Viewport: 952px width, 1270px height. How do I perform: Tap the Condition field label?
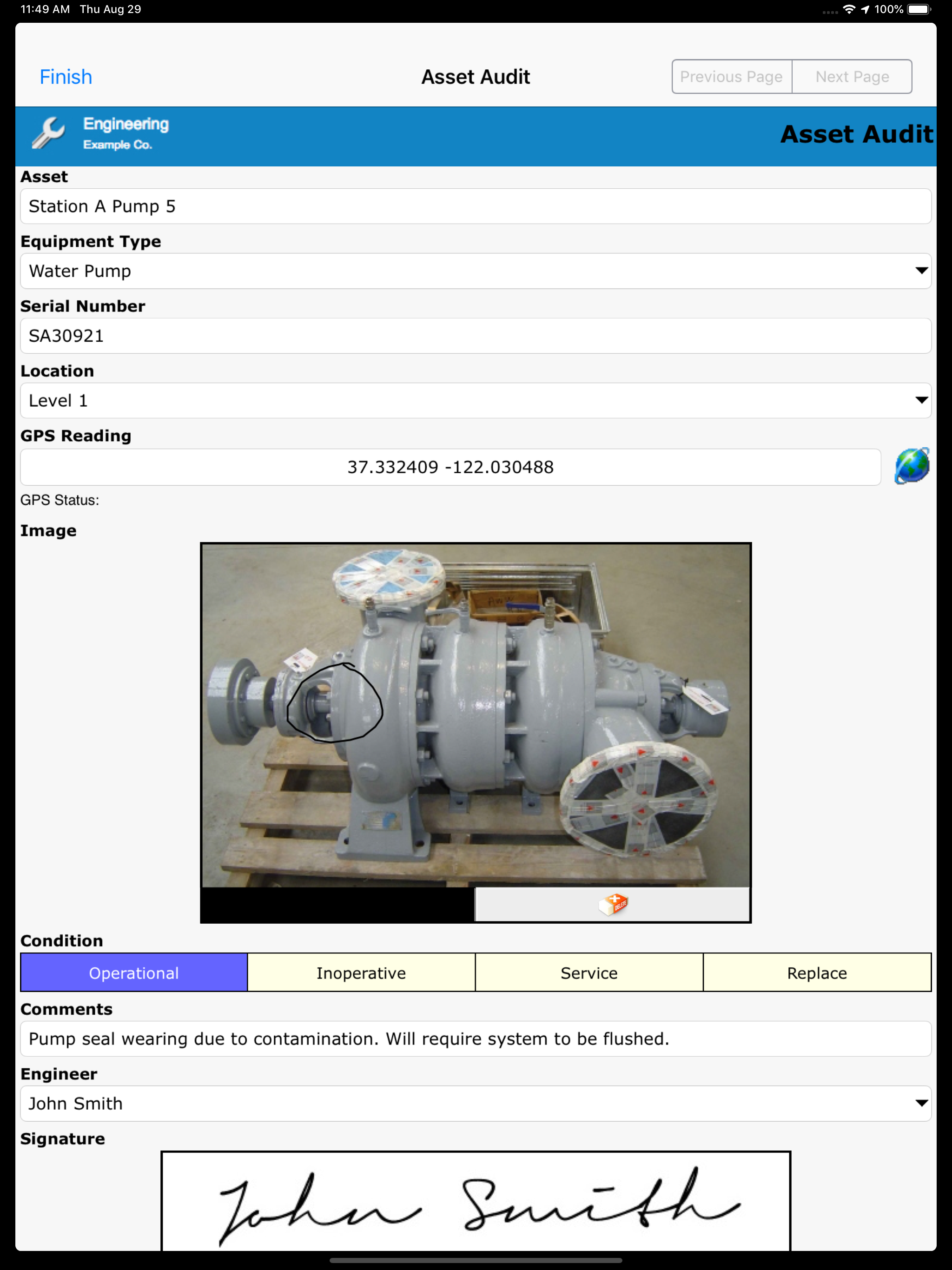pyautogui.click(x=62, y=940)
